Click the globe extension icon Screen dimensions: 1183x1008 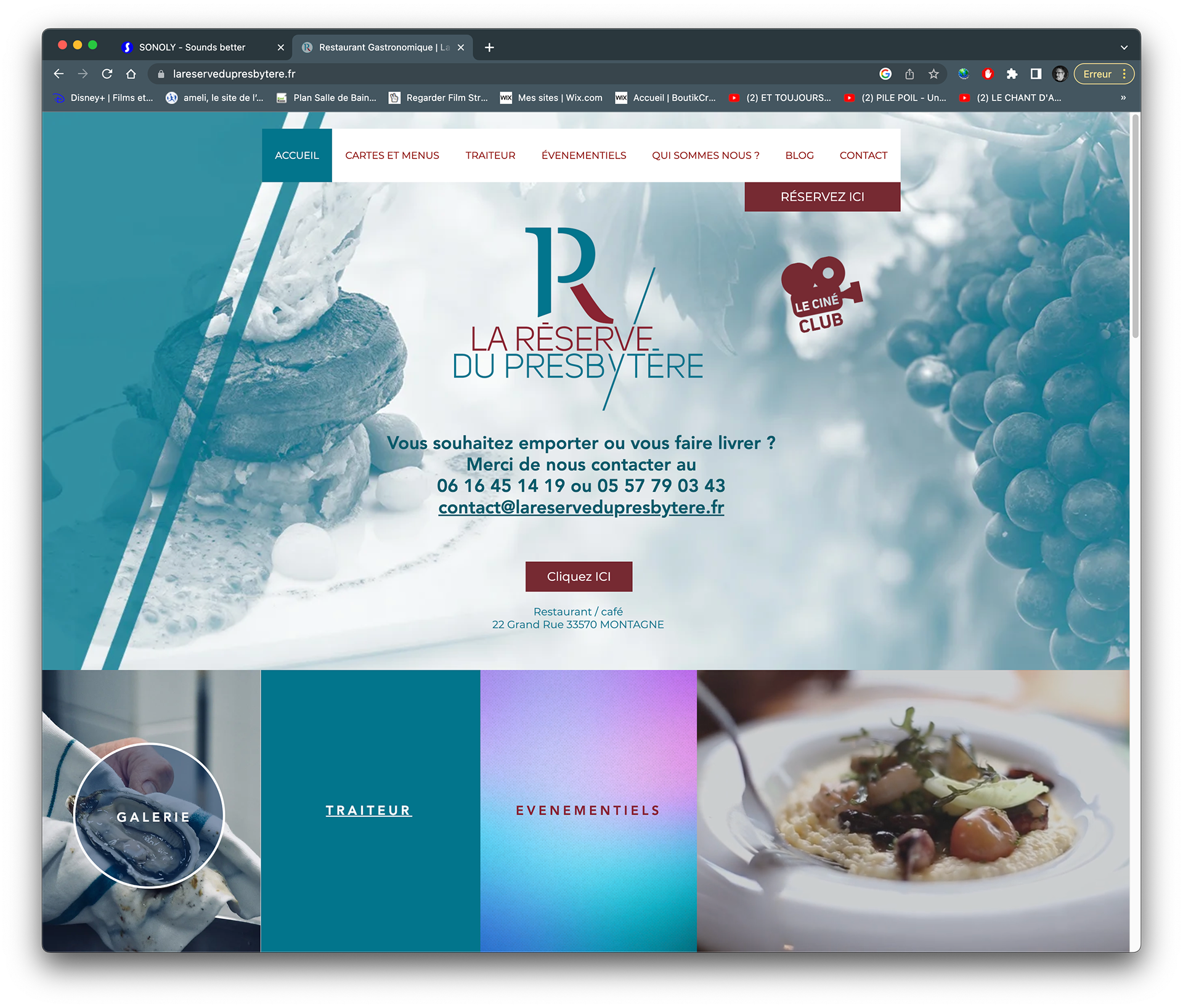tap(964, 74)
